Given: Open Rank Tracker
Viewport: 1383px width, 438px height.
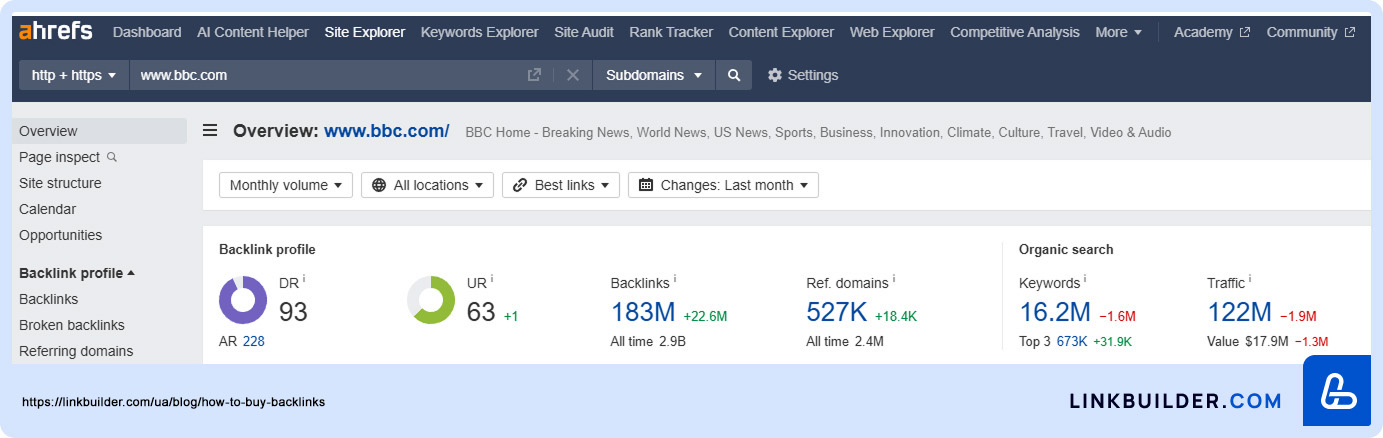Looking at the screenshot, I should (x=671, y=32).
